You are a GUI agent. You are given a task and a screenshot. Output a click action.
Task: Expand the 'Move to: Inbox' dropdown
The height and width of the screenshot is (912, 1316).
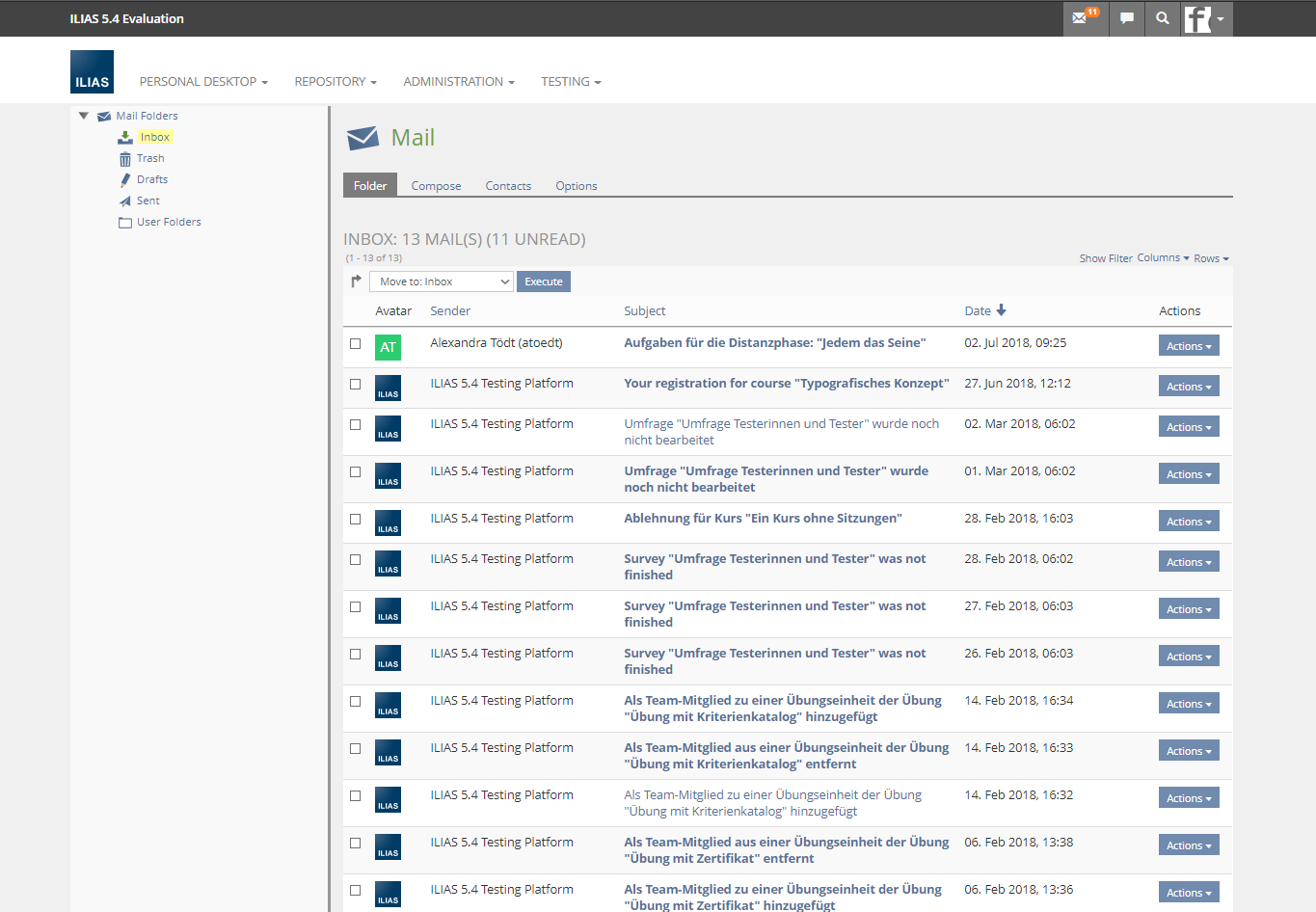click(x=441, y=282)
